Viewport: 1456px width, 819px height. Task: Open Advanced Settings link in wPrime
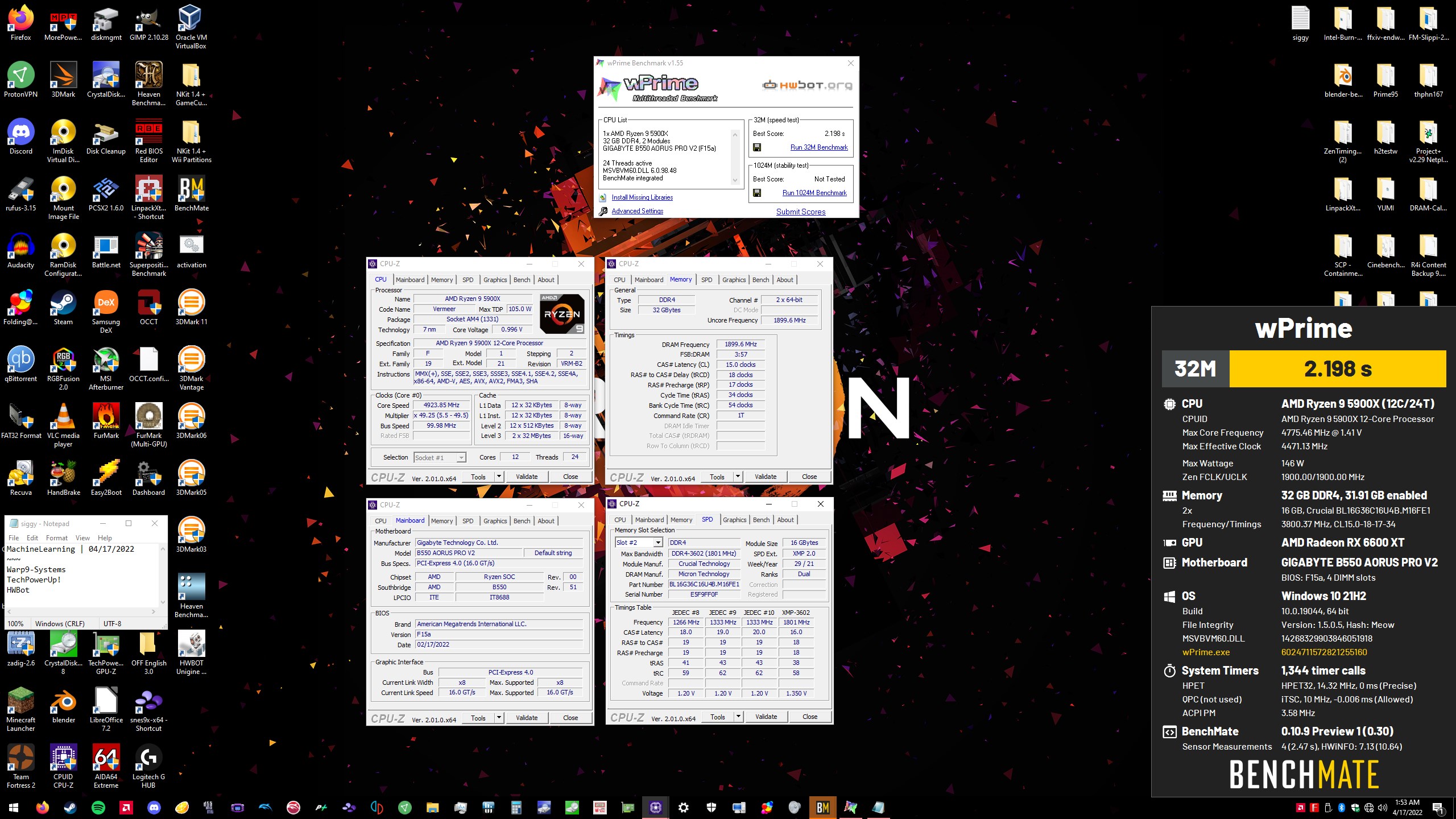(638, 211)
